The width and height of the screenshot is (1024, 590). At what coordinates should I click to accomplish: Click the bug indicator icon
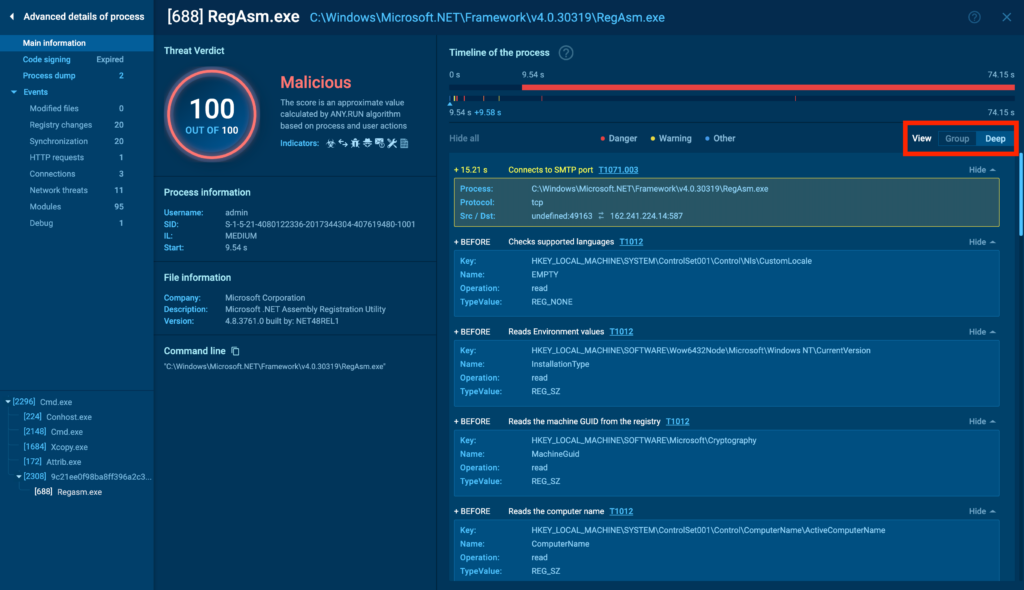[x=355, y=144]
